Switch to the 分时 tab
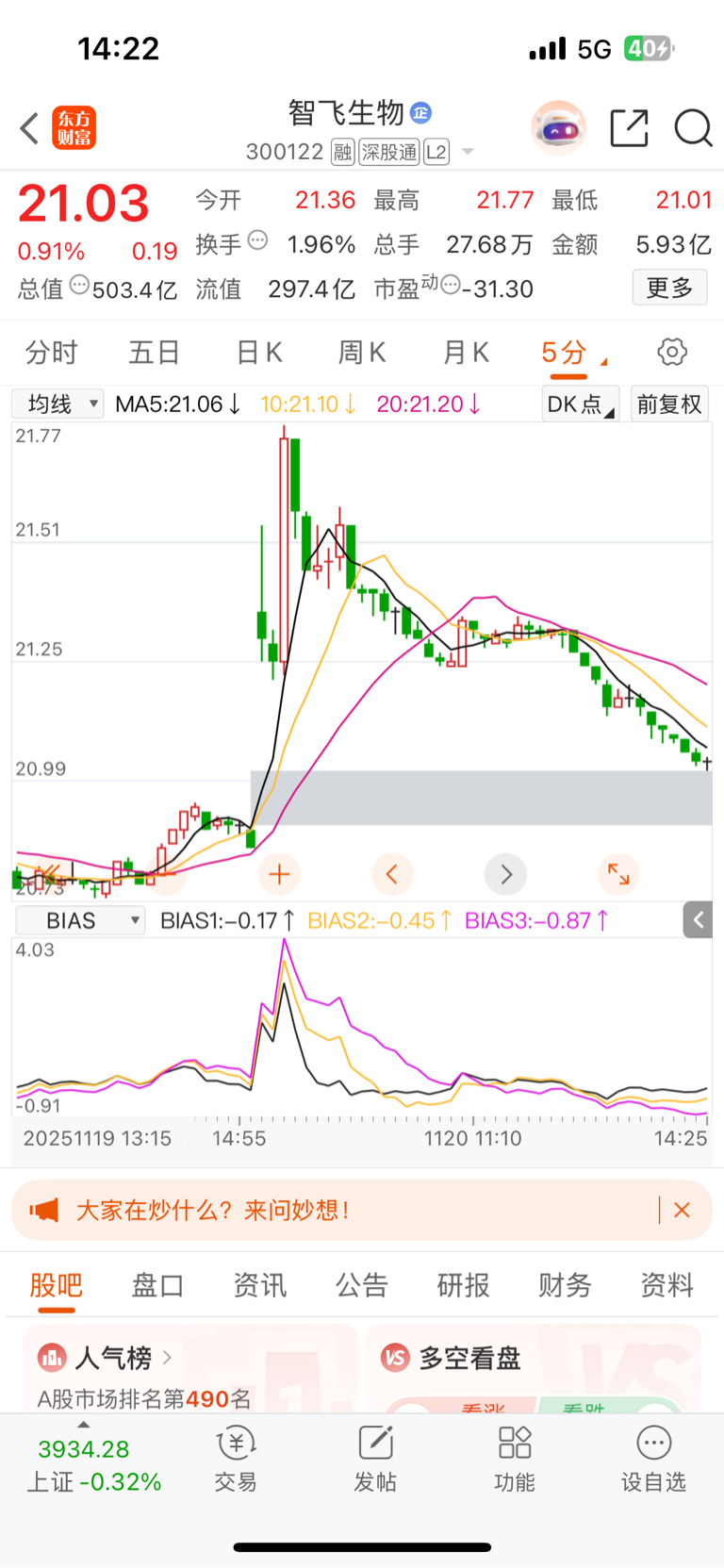 [51, 353]
